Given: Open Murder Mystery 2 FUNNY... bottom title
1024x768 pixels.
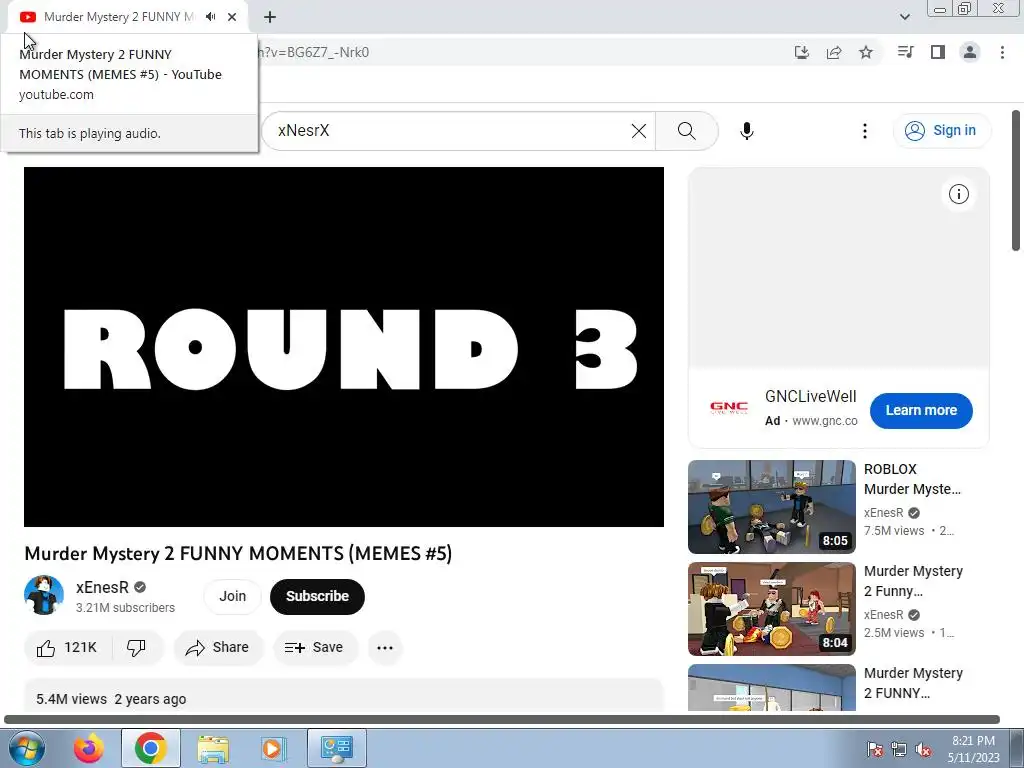Looking at the screenshot, I should [913, 683].
